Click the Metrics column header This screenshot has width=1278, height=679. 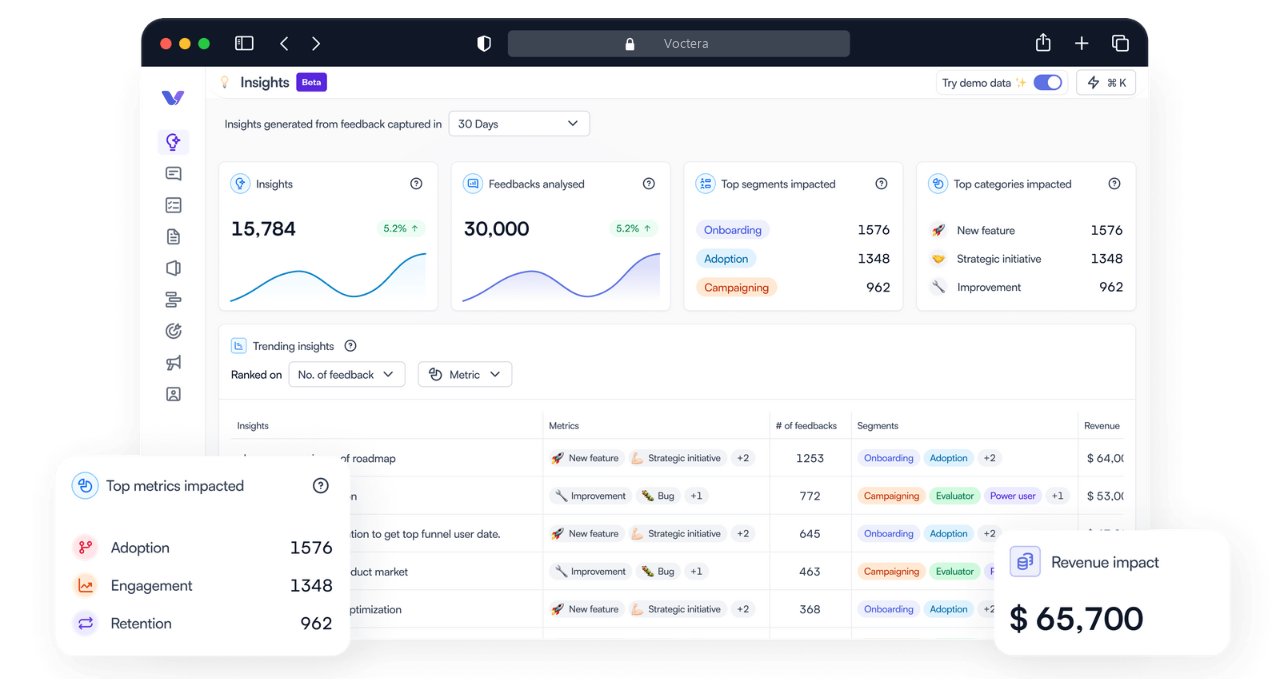[564, 426]
